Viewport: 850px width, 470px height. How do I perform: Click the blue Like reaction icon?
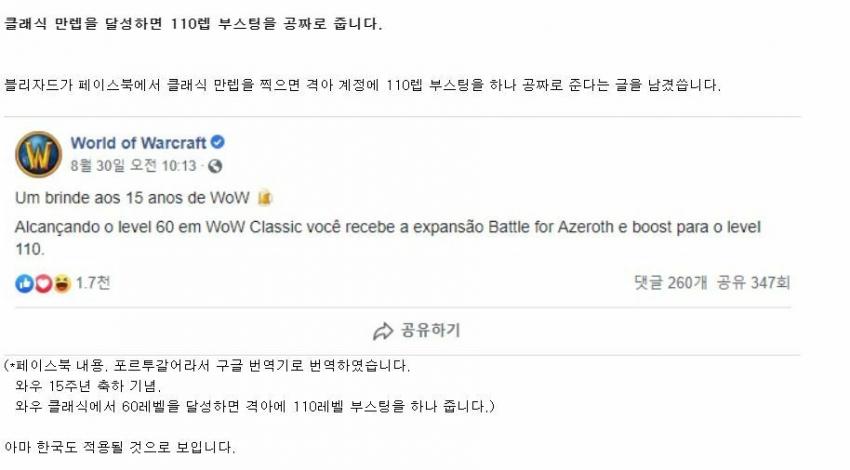click(24, 283)
